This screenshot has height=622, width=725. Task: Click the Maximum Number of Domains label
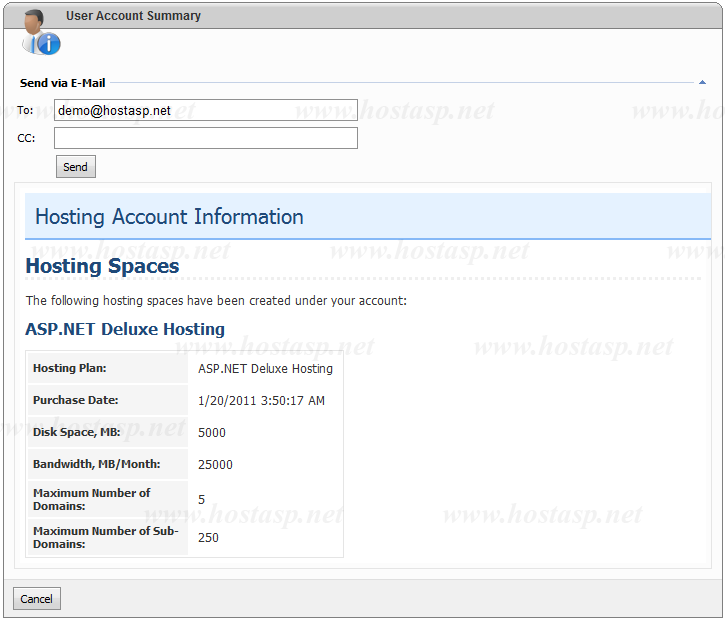(92, 499)
